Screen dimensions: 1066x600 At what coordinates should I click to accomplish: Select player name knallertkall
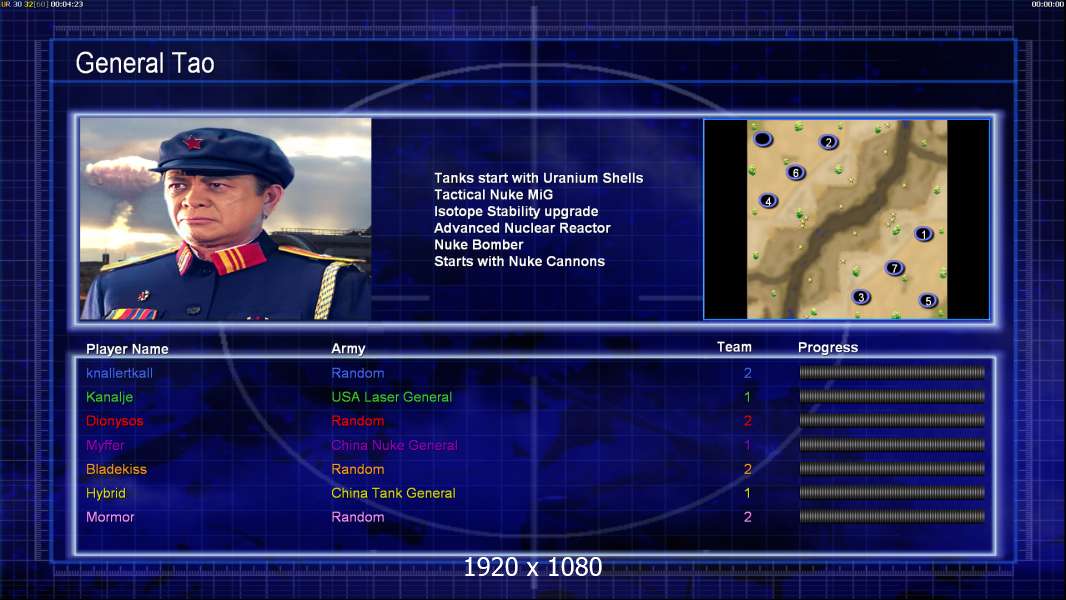pos(119,373)
